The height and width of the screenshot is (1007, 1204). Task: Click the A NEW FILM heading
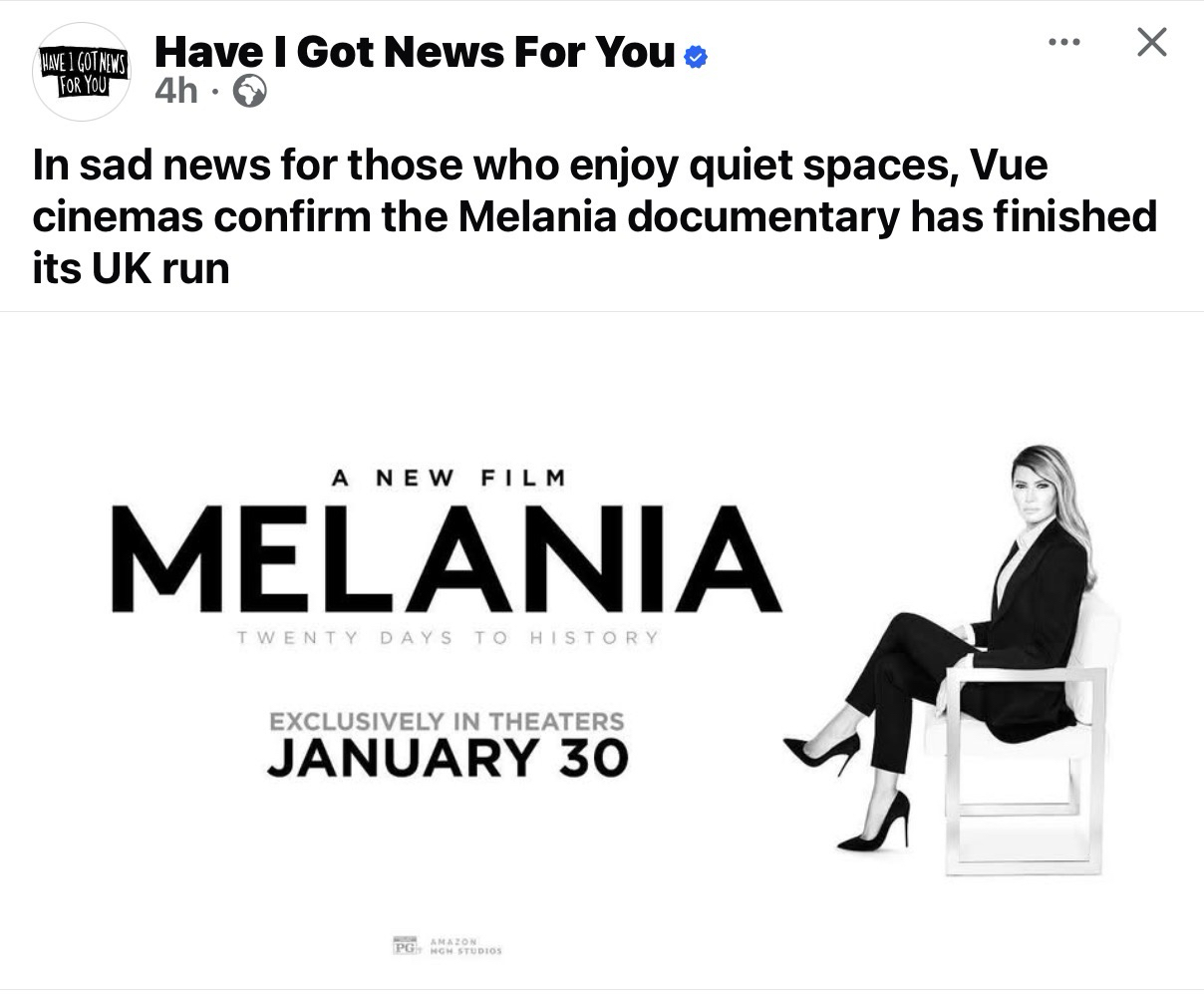click(x=448, y=478)
